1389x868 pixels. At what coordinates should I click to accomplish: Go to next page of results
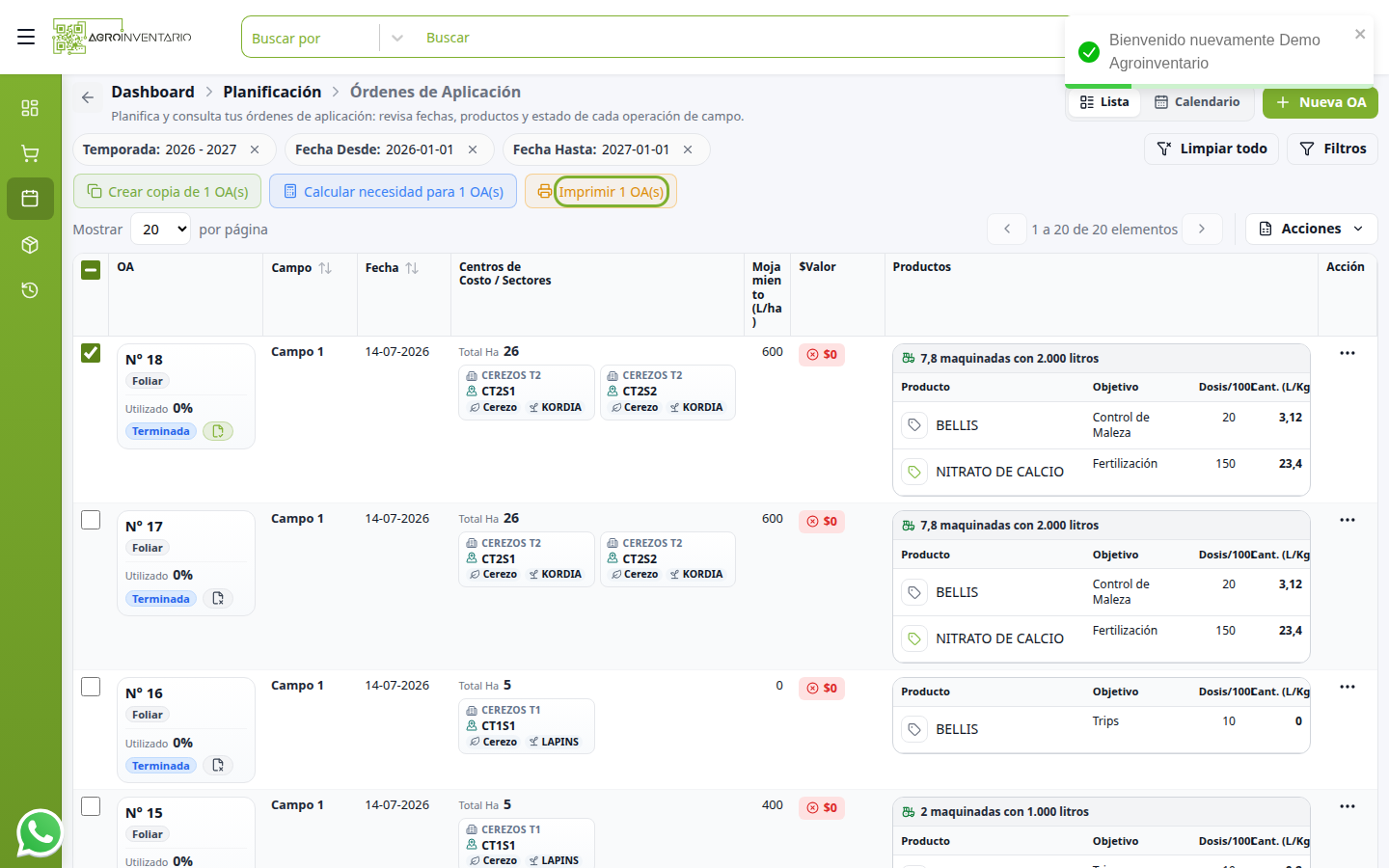(1202, 229)
